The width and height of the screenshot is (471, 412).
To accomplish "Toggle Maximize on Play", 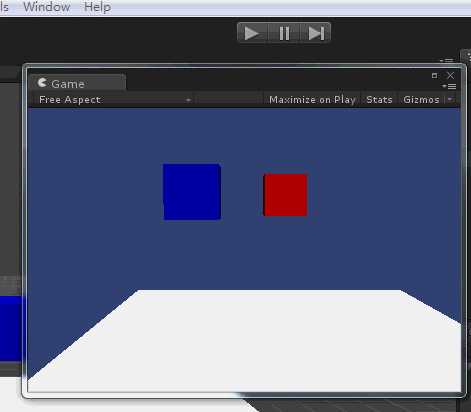I will click(312, 100).
